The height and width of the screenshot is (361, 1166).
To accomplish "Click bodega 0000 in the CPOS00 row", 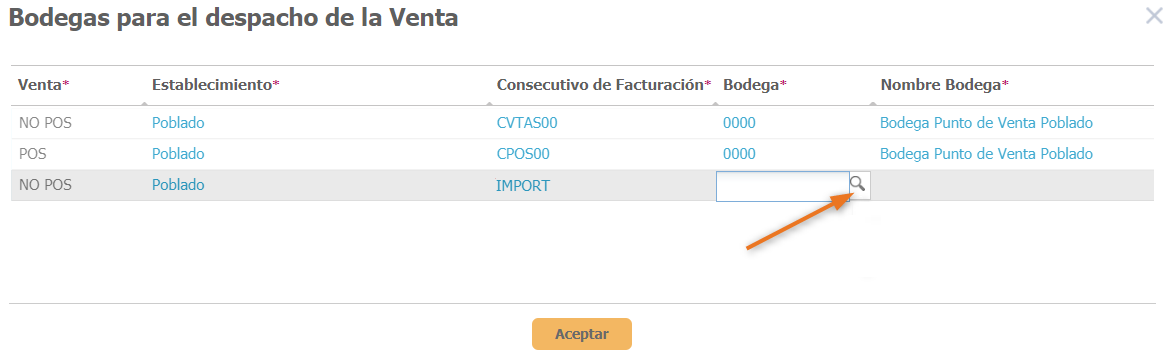I will coord(739,154).
